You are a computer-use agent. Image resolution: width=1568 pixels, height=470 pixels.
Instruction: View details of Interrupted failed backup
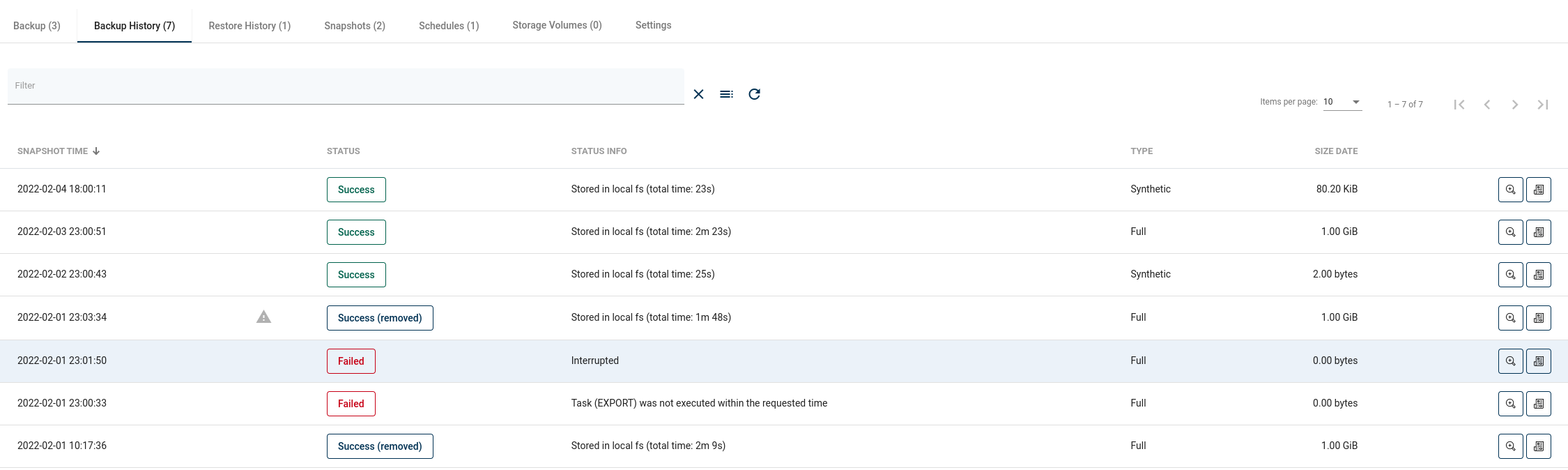(1510, 361)
